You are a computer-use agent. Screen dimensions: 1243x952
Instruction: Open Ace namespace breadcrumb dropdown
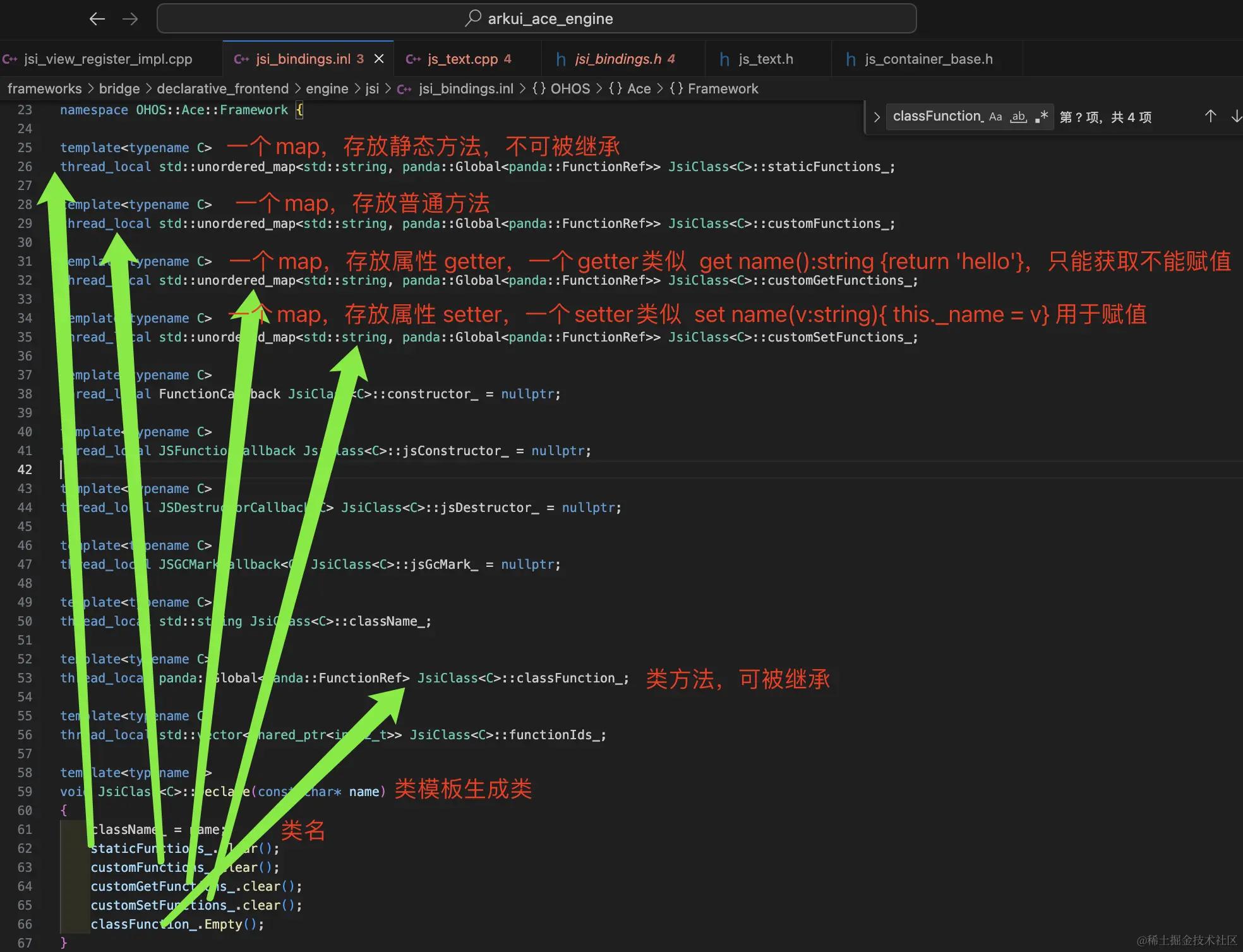(630, 89)
